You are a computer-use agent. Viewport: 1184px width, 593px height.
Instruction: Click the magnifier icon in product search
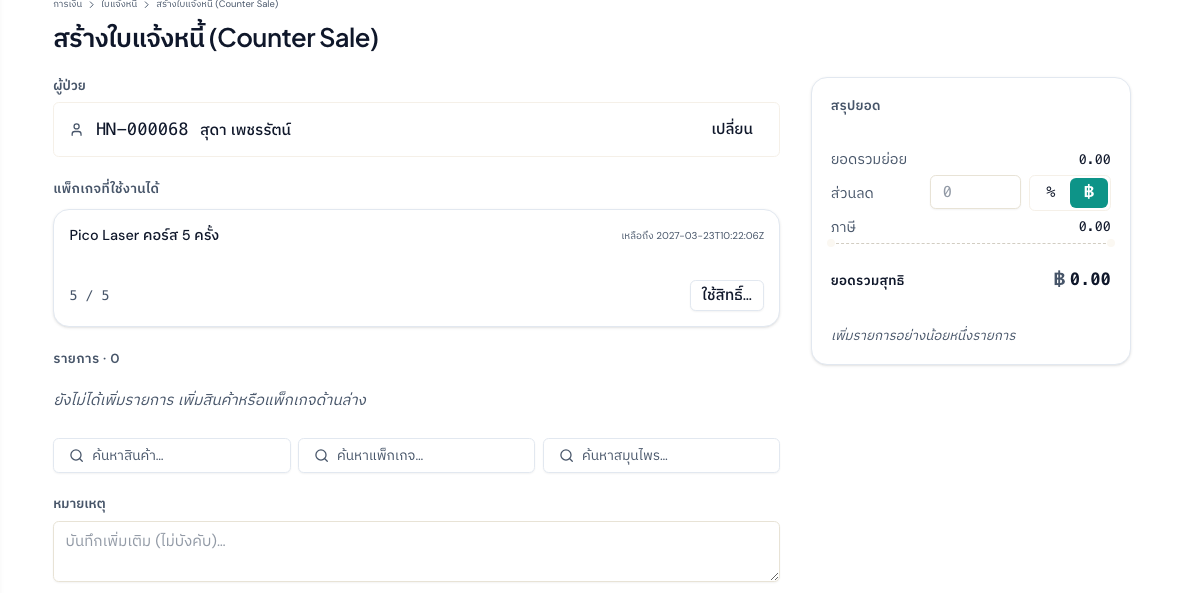pos(76,456)
